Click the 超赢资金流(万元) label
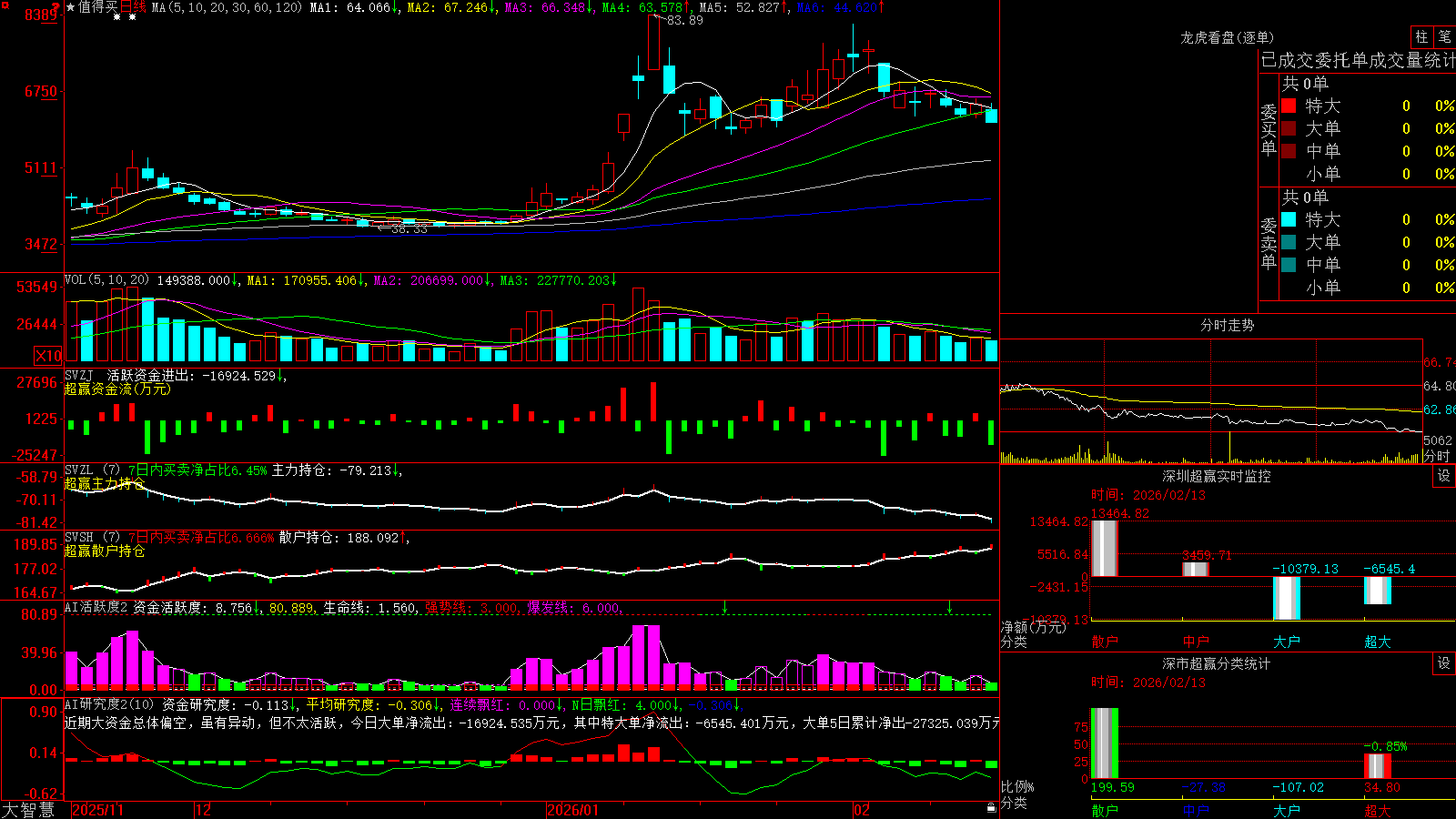The width and height of the screenshot is (1456, 819). pyautogui.click(x=117, y=389)
